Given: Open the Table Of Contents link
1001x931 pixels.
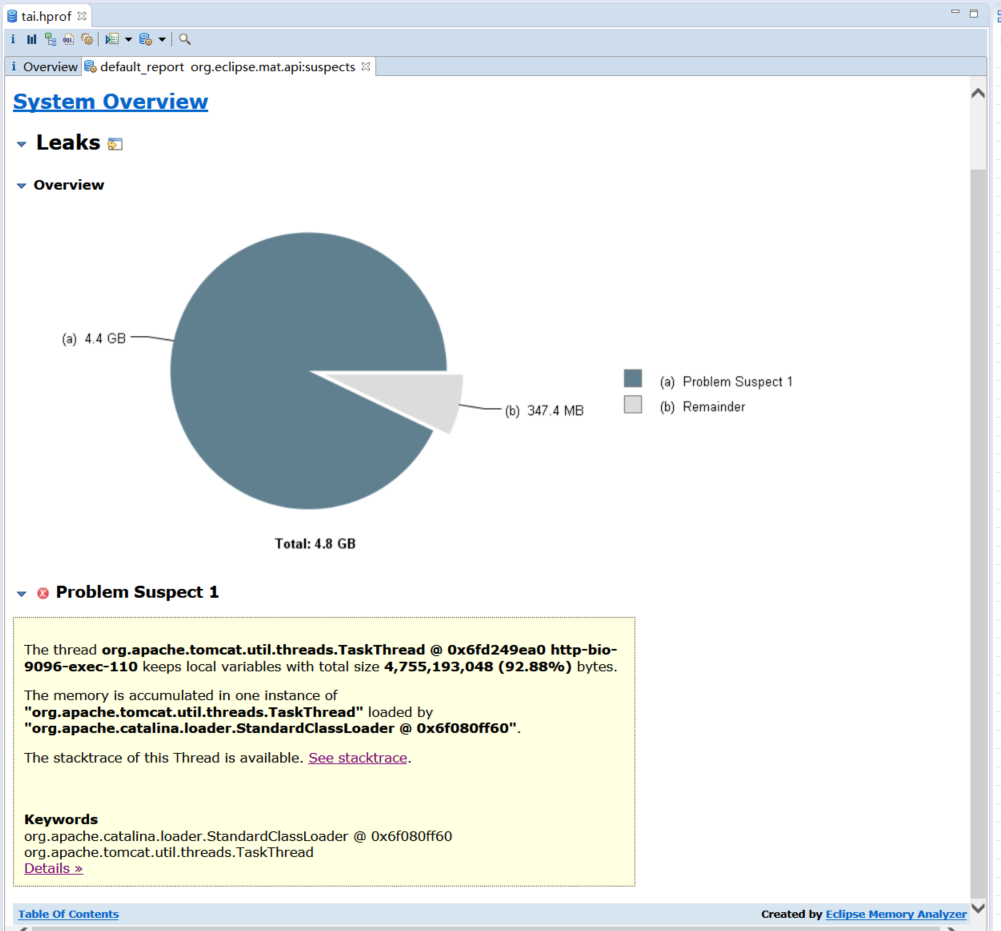Looking at the screenshot, I should pos(68,914).
